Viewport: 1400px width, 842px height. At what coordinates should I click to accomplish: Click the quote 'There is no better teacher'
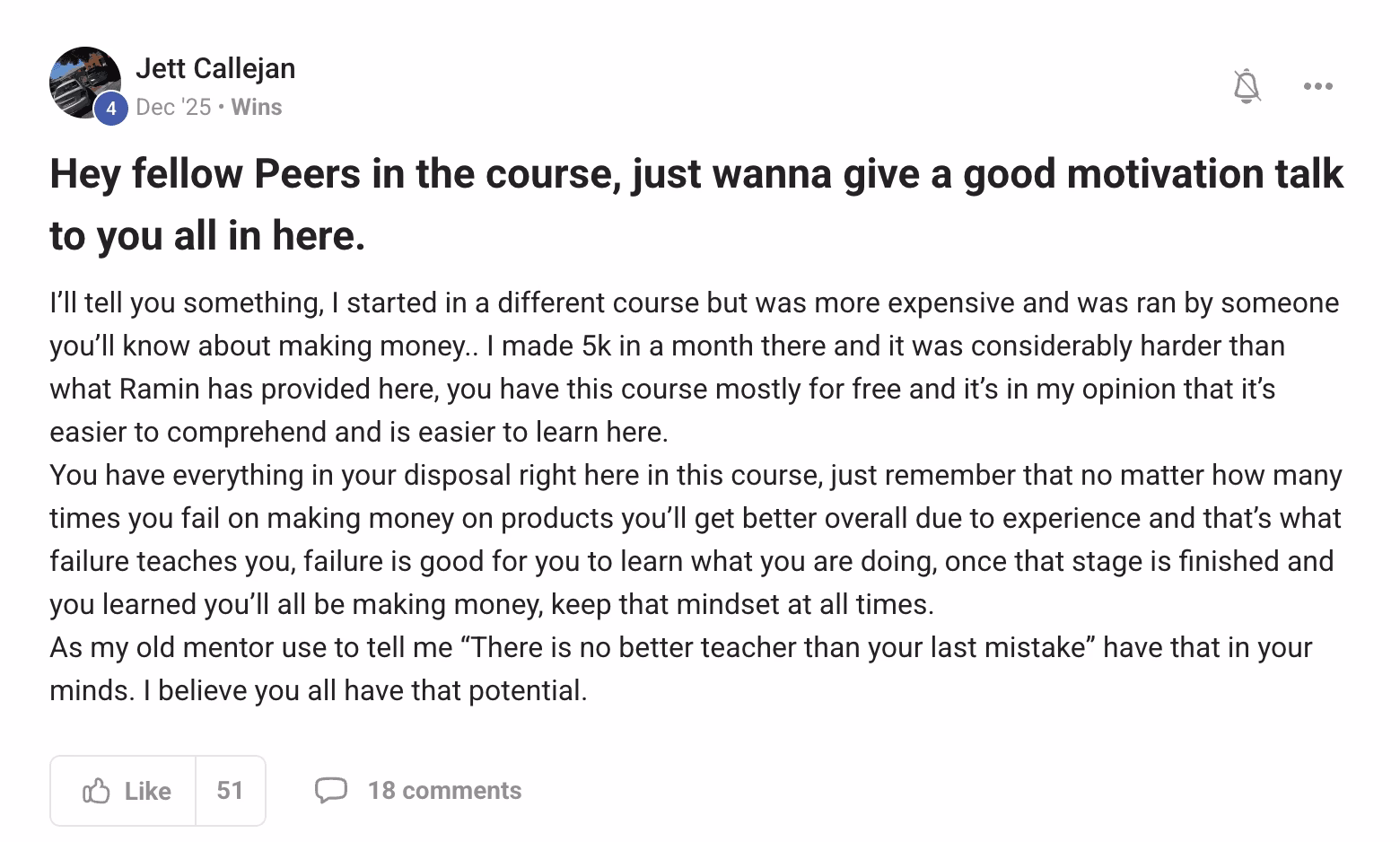point(777,647)
